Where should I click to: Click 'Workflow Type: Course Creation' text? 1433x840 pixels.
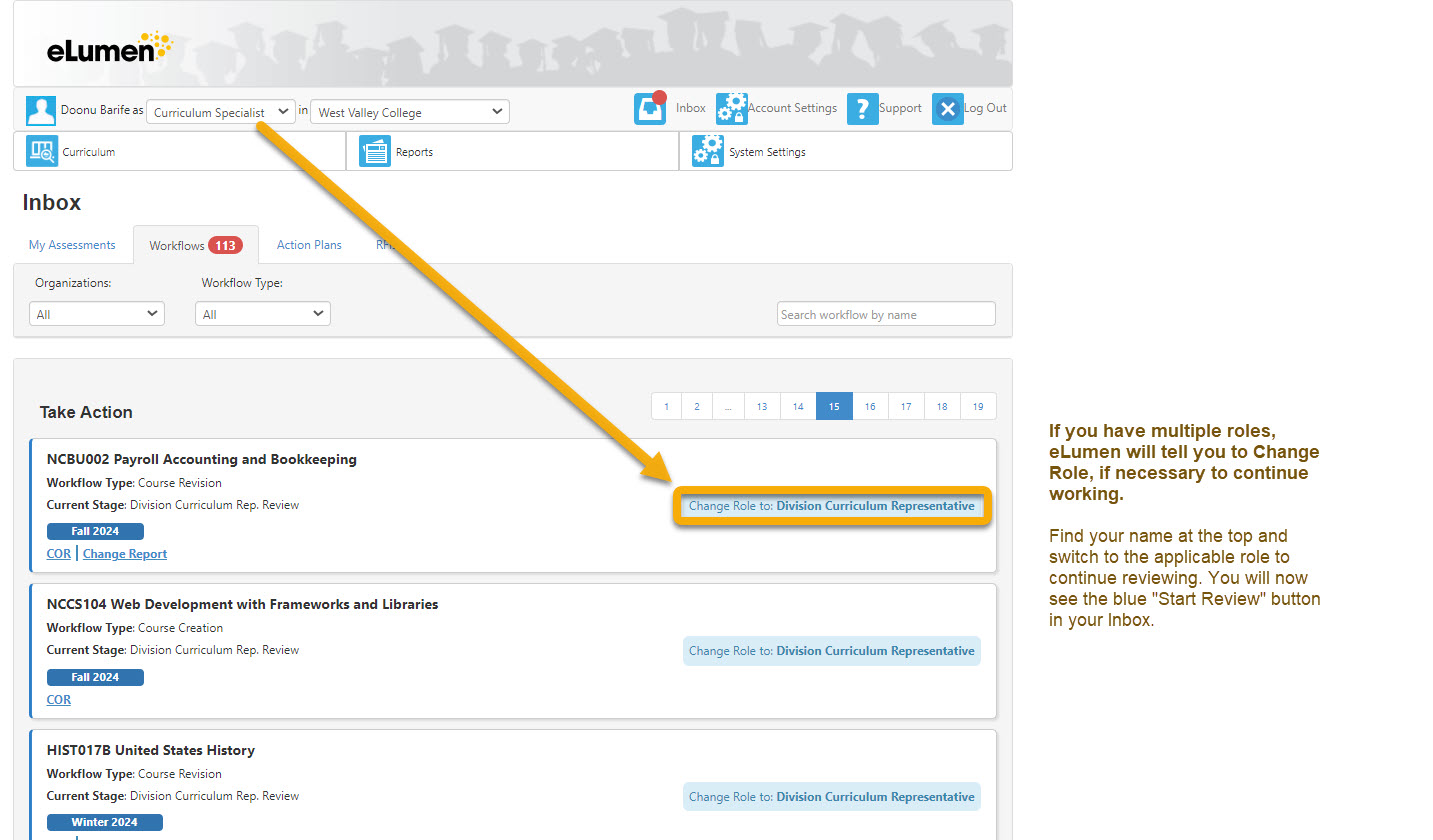[135, 628]
